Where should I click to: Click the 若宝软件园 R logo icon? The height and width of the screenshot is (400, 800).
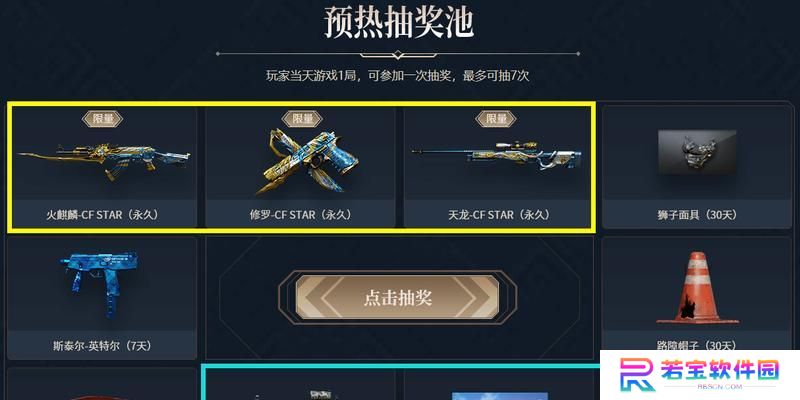(x=636, y=374)
